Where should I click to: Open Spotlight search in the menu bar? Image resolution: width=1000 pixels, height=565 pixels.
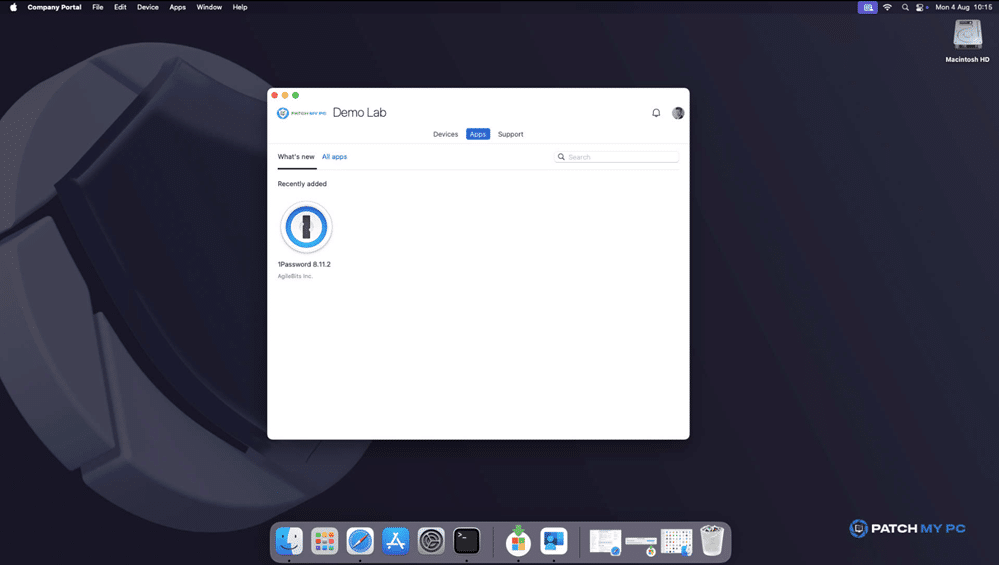pyautogui.click(x=905, y=8)
